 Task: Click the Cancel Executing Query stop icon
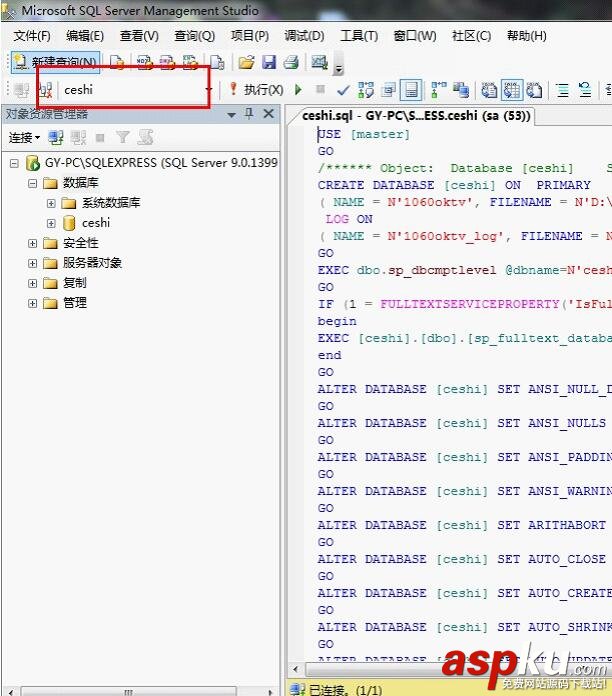[320, 90]
